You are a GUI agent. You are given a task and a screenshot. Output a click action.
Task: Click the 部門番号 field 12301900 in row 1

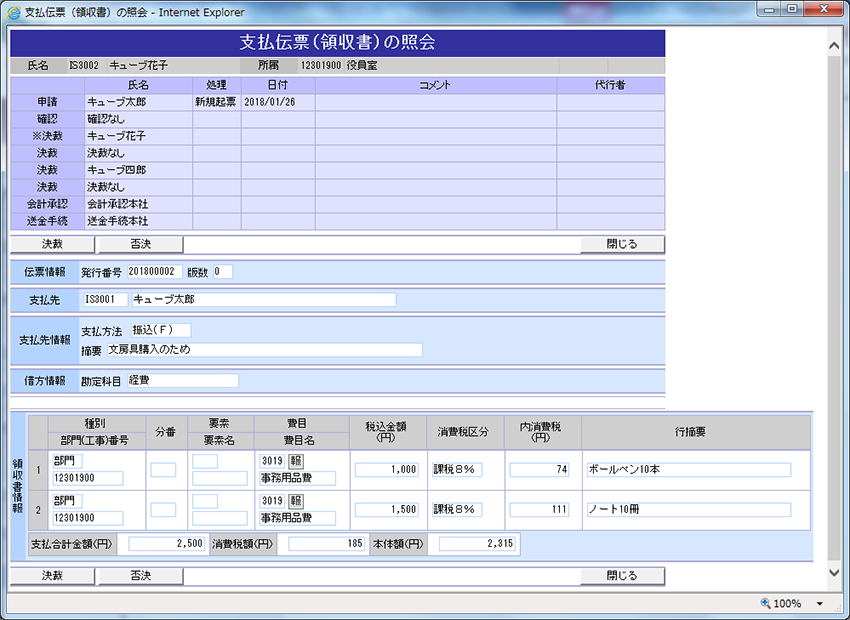coord(88,479)
